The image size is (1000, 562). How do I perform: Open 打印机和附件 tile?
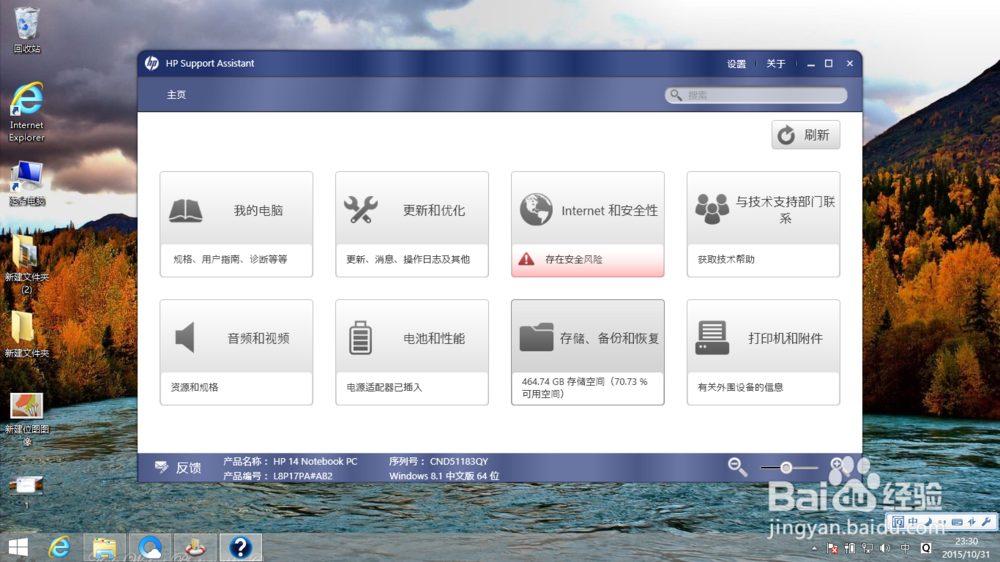pos(763,352)
